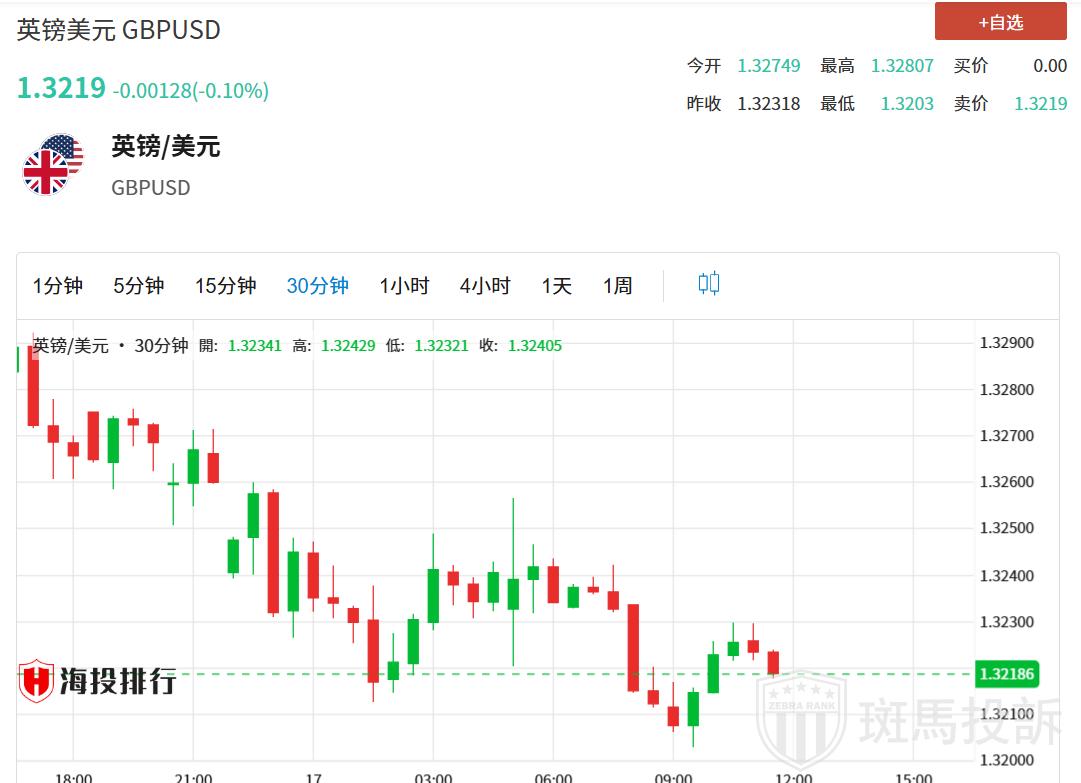Select the 5分钟 timeframe tab
Screen dimensions: 1081x783
[138, 286]
